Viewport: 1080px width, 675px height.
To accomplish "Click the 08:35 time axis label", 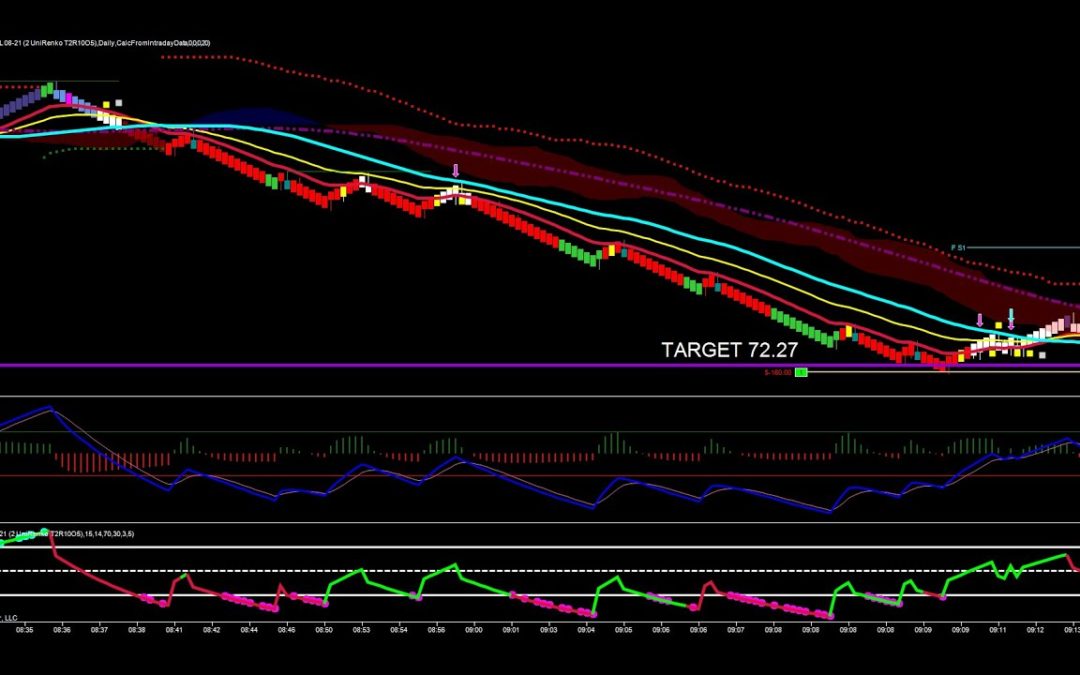I will pyautogui.click(x=25, y=630).
